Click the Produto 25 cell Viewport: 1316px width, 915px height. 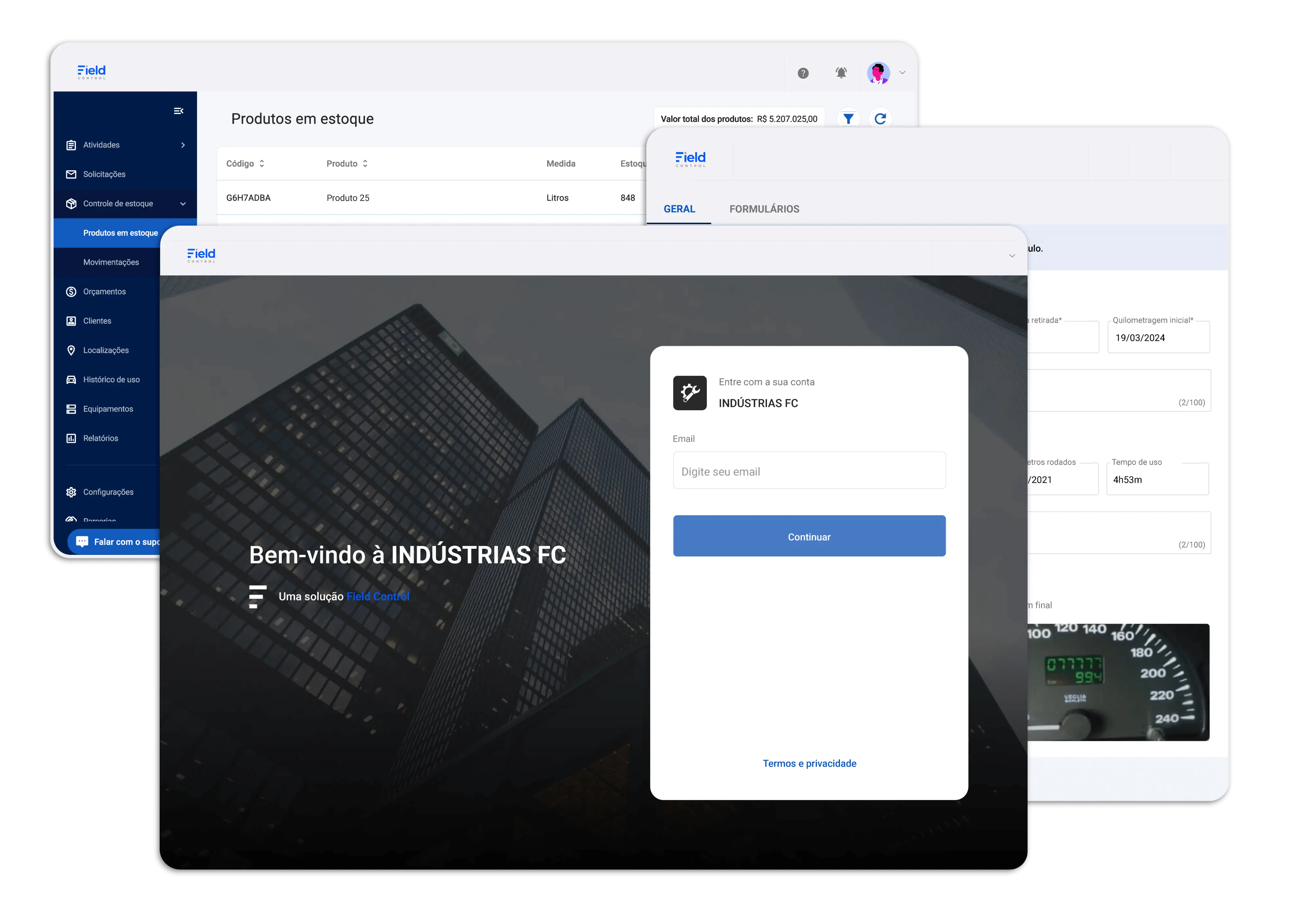(348, 198)
